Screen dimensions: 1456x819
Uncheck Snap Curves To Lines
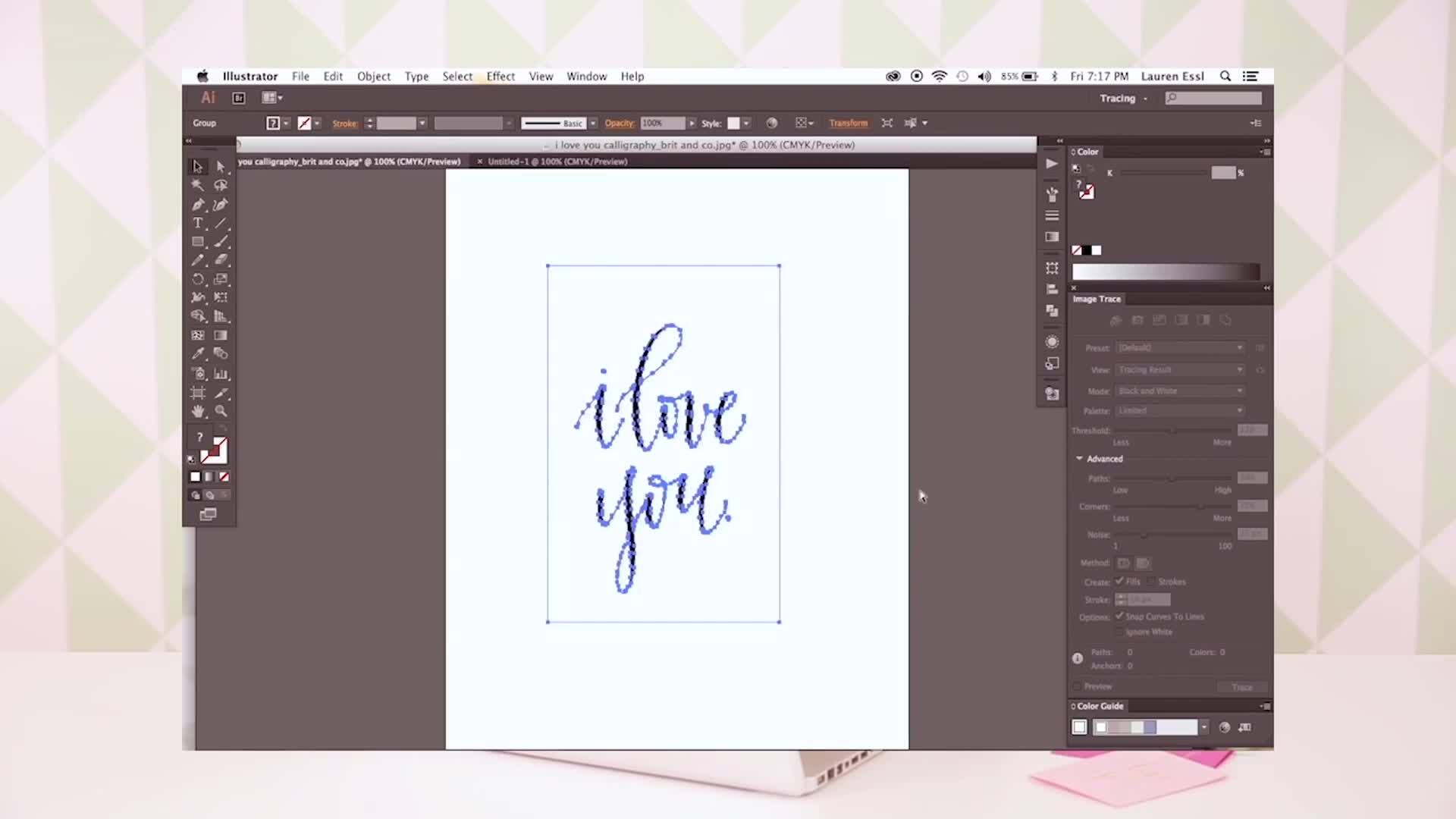(1119, 617)
